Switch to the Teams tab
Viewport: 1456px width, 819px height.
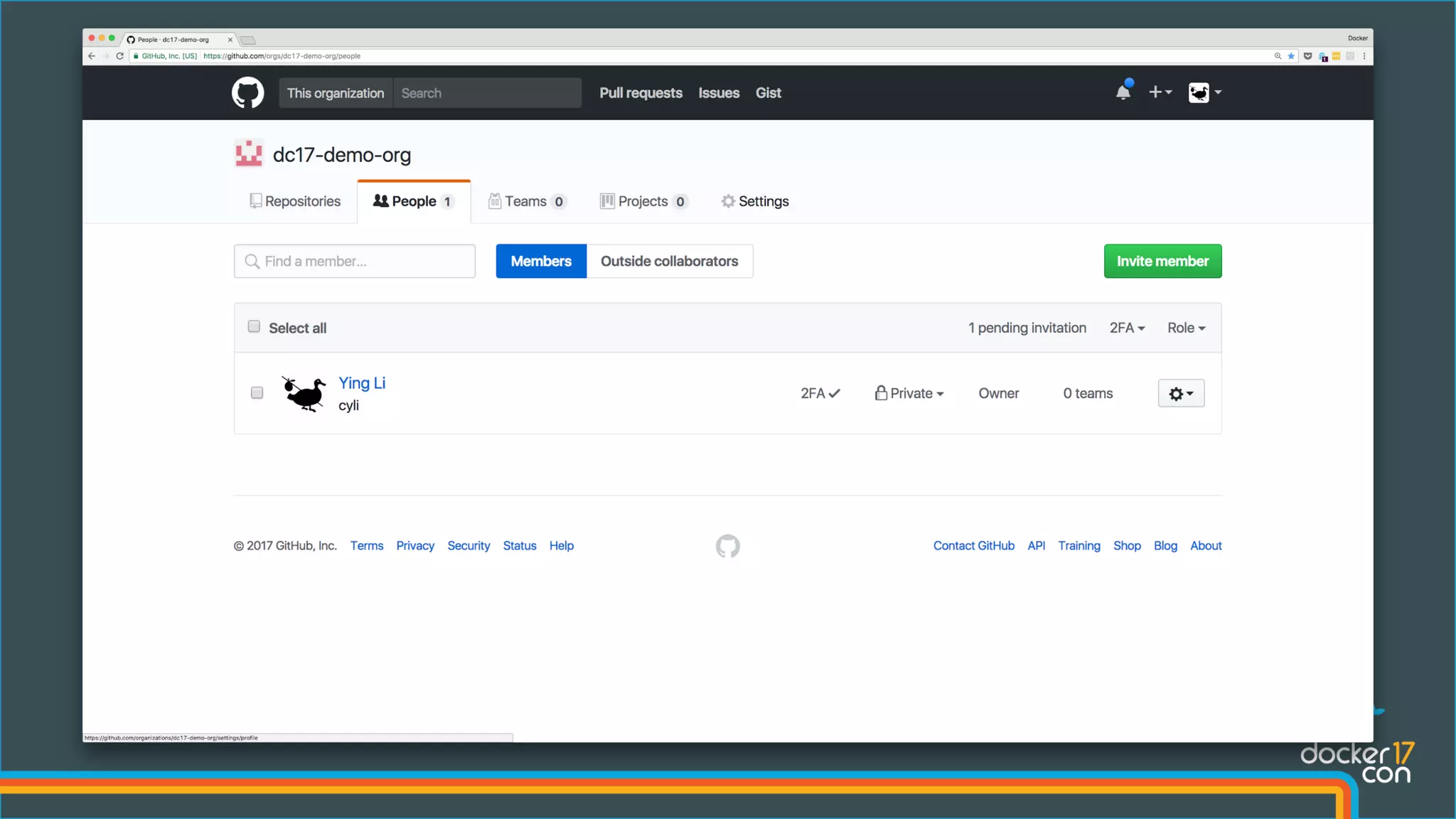527,201
